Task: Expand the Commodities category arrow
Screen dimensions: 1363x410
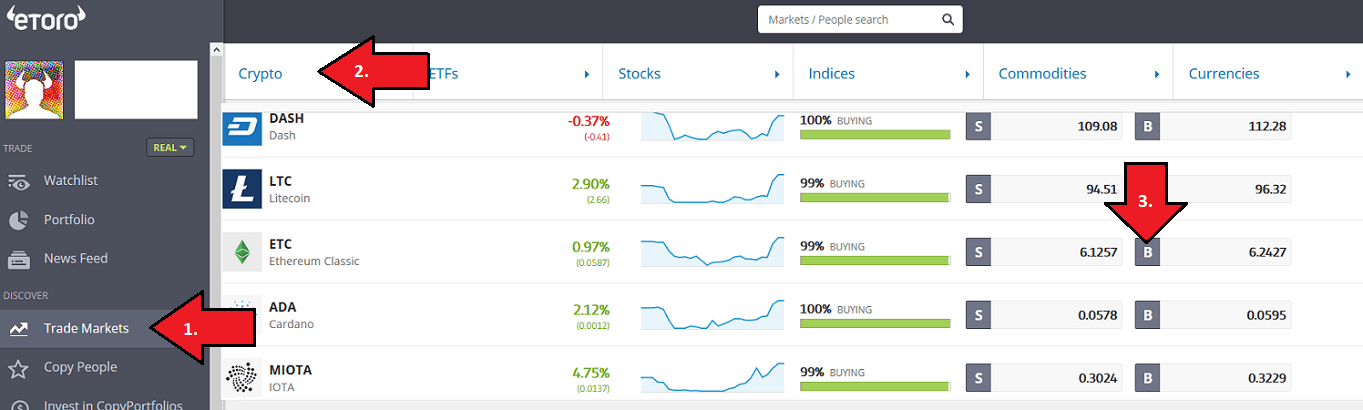Action: [x=1157, y=74]
